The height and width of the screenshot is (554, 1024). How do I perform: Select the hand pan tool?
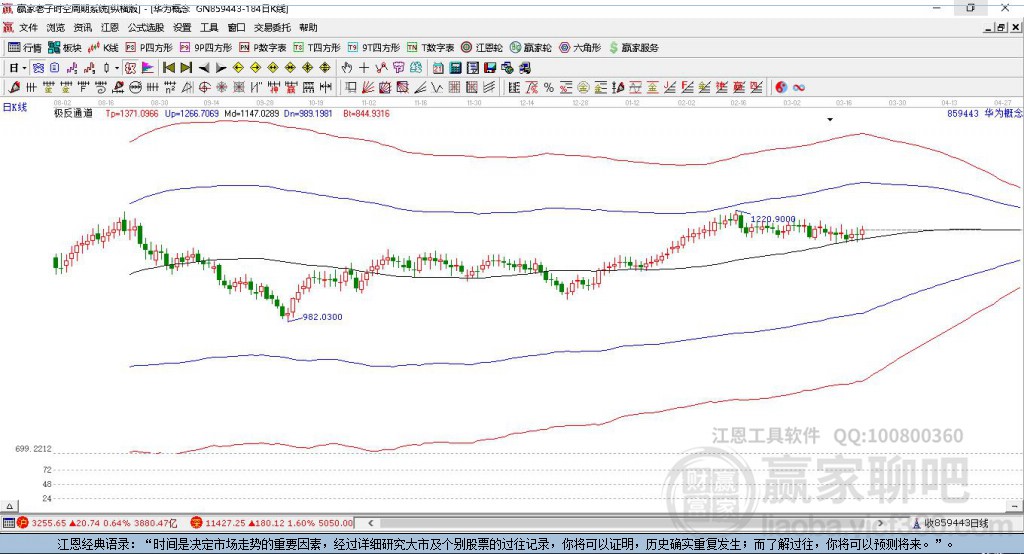(x=347, y=68)
